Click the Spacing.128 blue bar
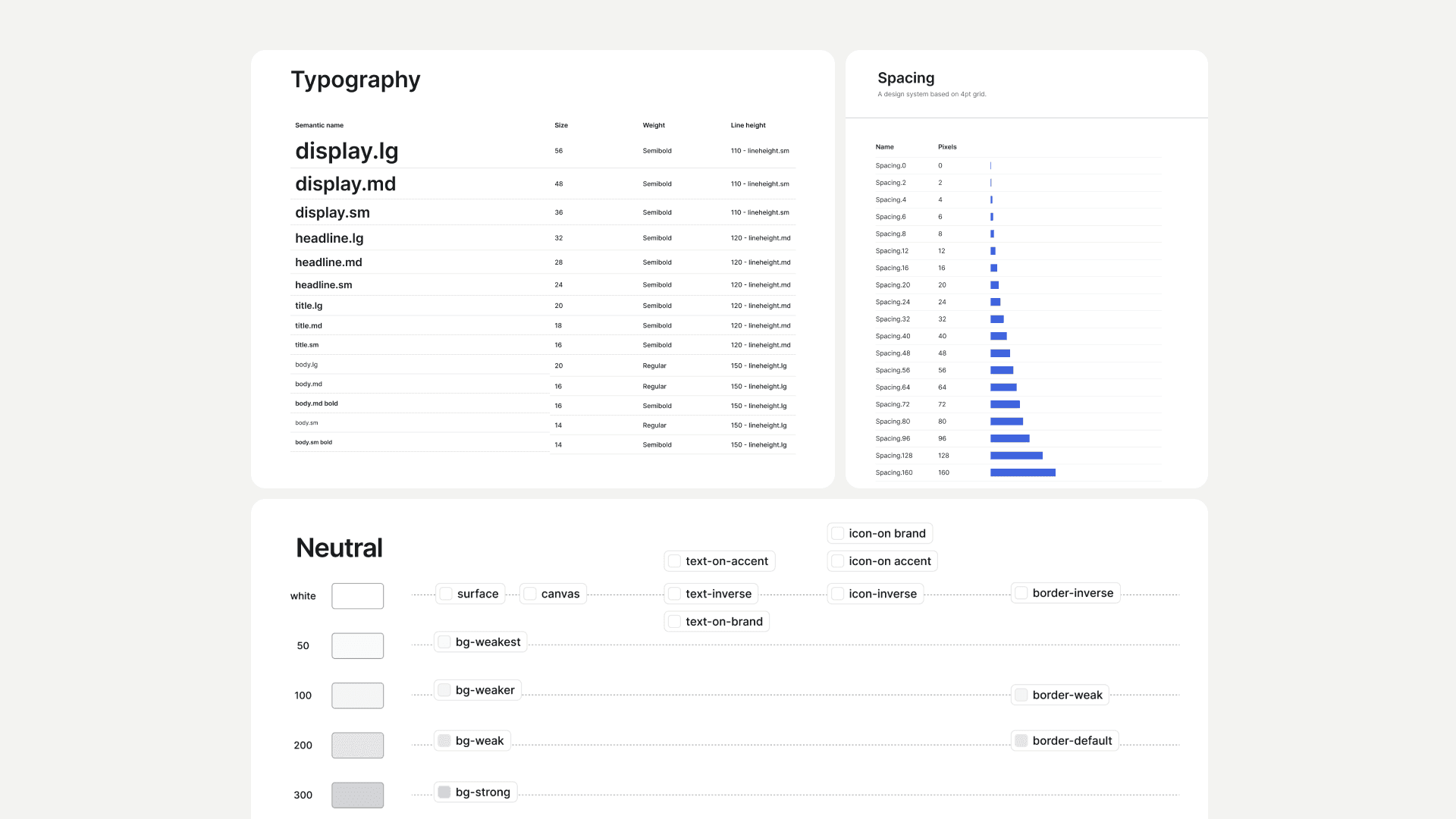Screen dimensions: 1456x819 [1016, 456]
